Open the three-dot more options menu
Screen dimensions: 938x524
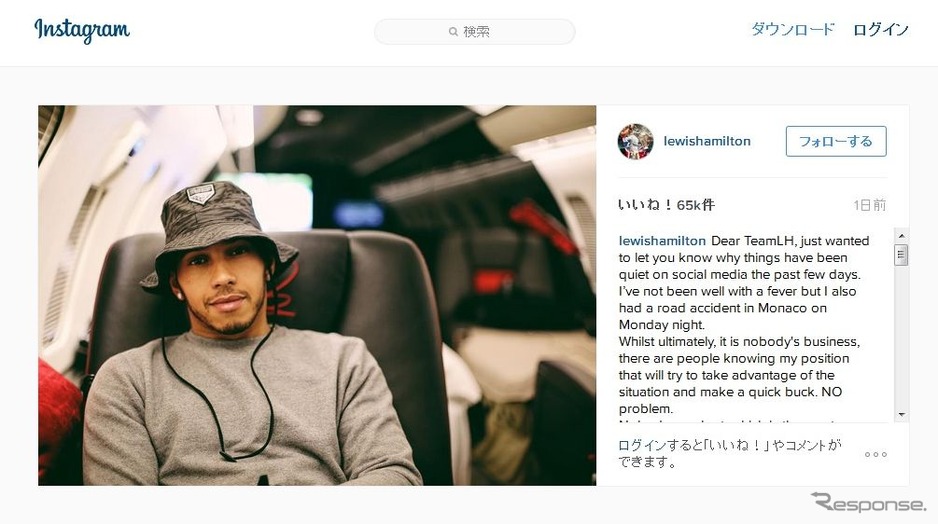coord(876,455)
